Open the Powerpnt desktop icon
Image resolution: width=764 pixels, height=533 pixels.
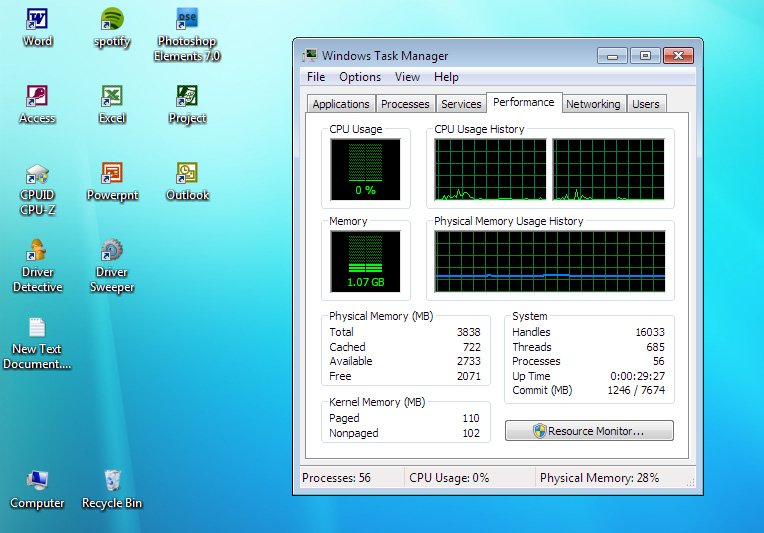tap(112, 181)
